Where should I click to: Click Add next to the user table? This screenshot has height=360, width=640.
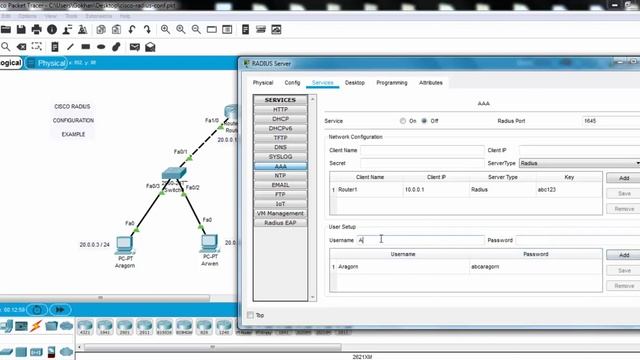(624, 255)
